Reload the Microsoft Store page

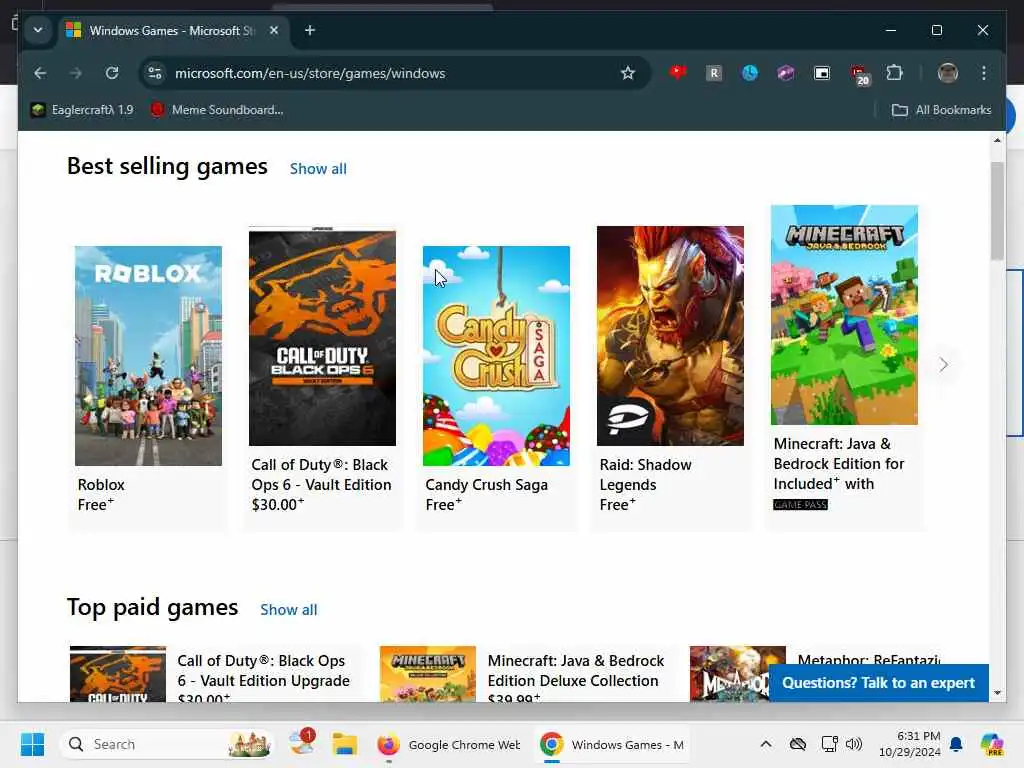pos(112,73)
